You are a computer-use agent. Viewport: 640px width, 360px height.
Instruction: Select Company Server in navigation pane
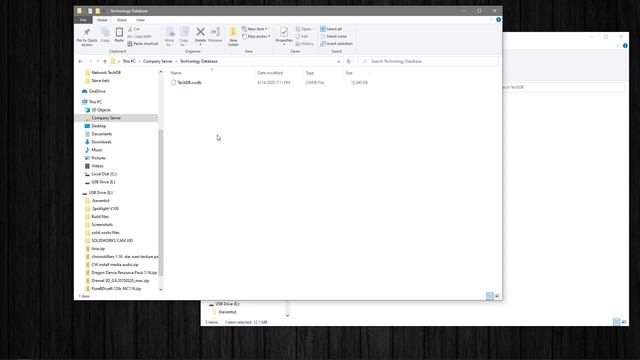coord(117,118)
